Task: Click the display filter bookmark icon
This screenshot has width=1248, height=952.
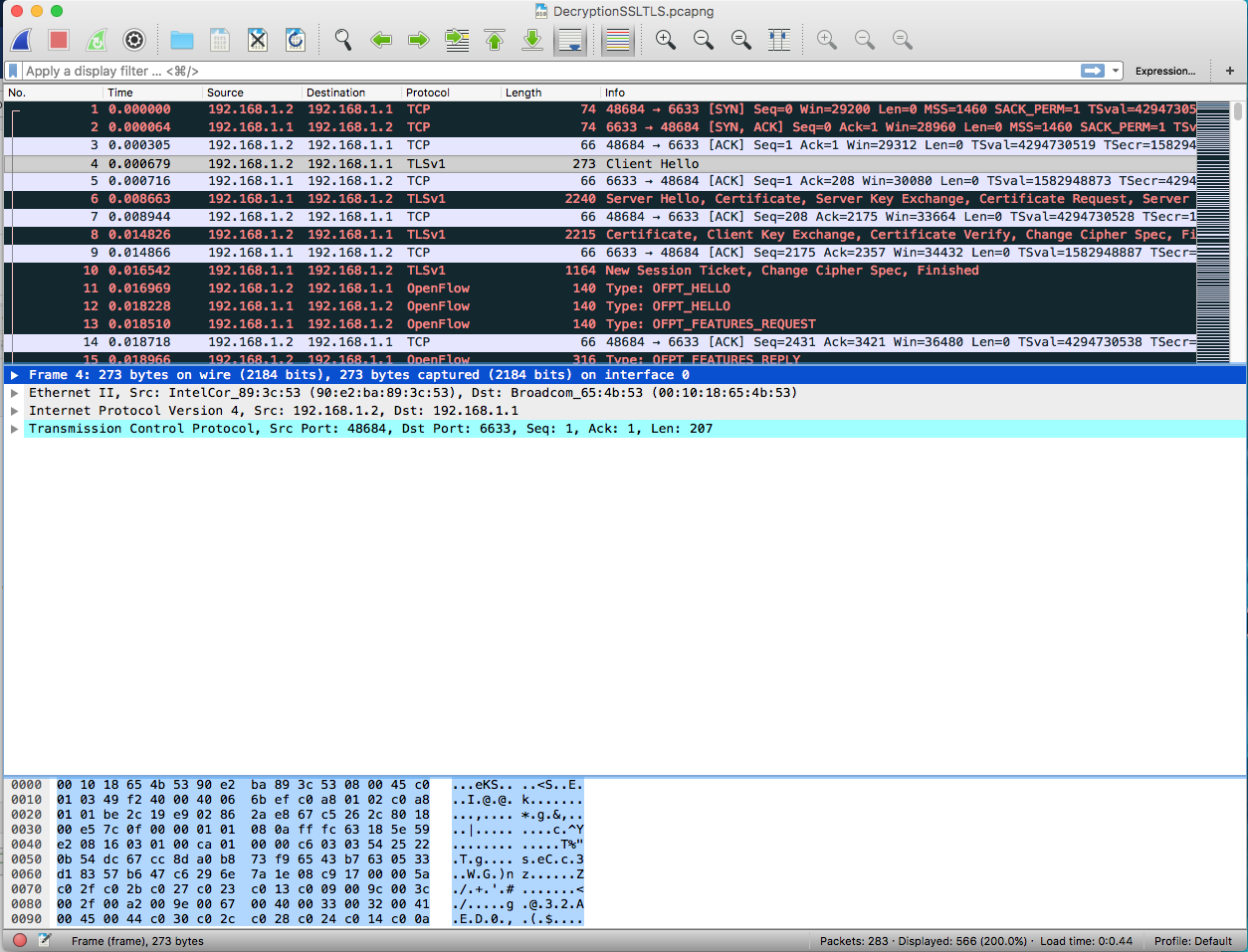Action: 13,71
